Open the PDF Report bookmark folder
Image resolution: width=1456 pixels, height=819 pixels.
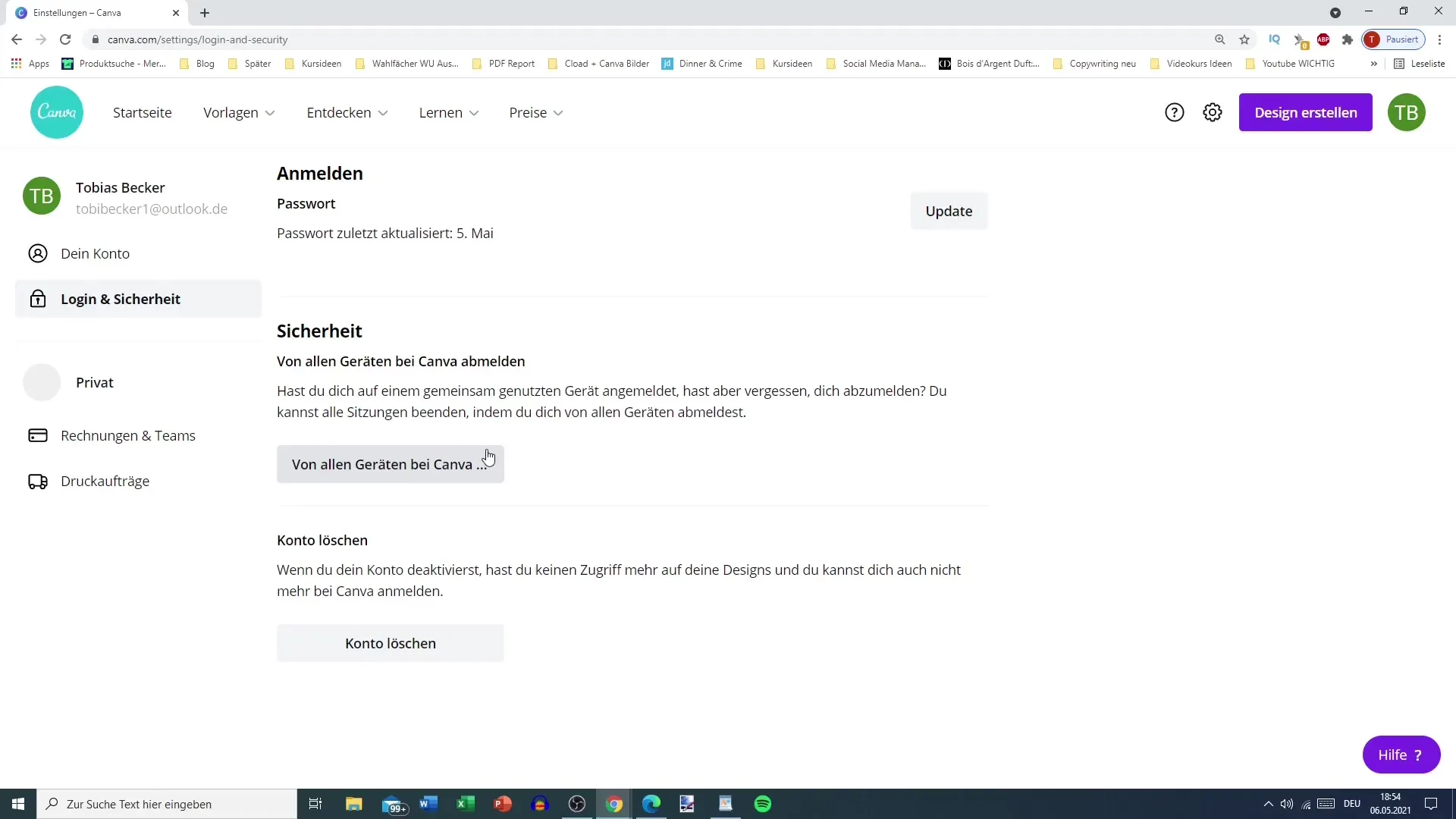[504, 64]
